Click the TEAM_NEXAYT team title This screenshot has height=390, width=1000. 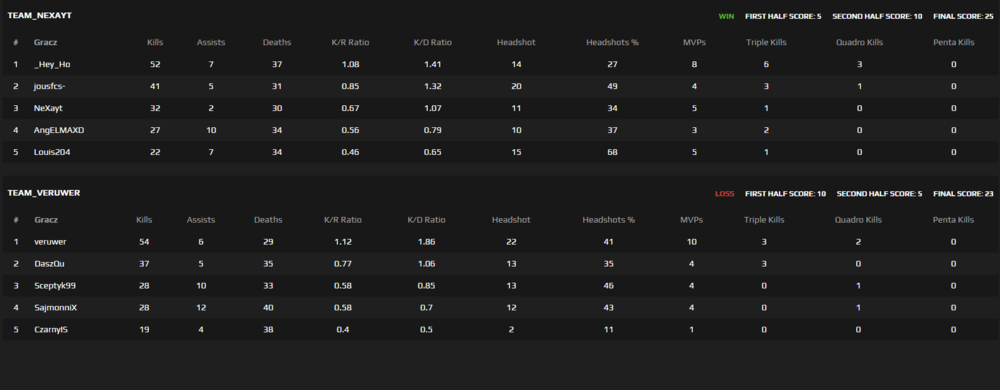pyautogui.click(x=39, y=15)
